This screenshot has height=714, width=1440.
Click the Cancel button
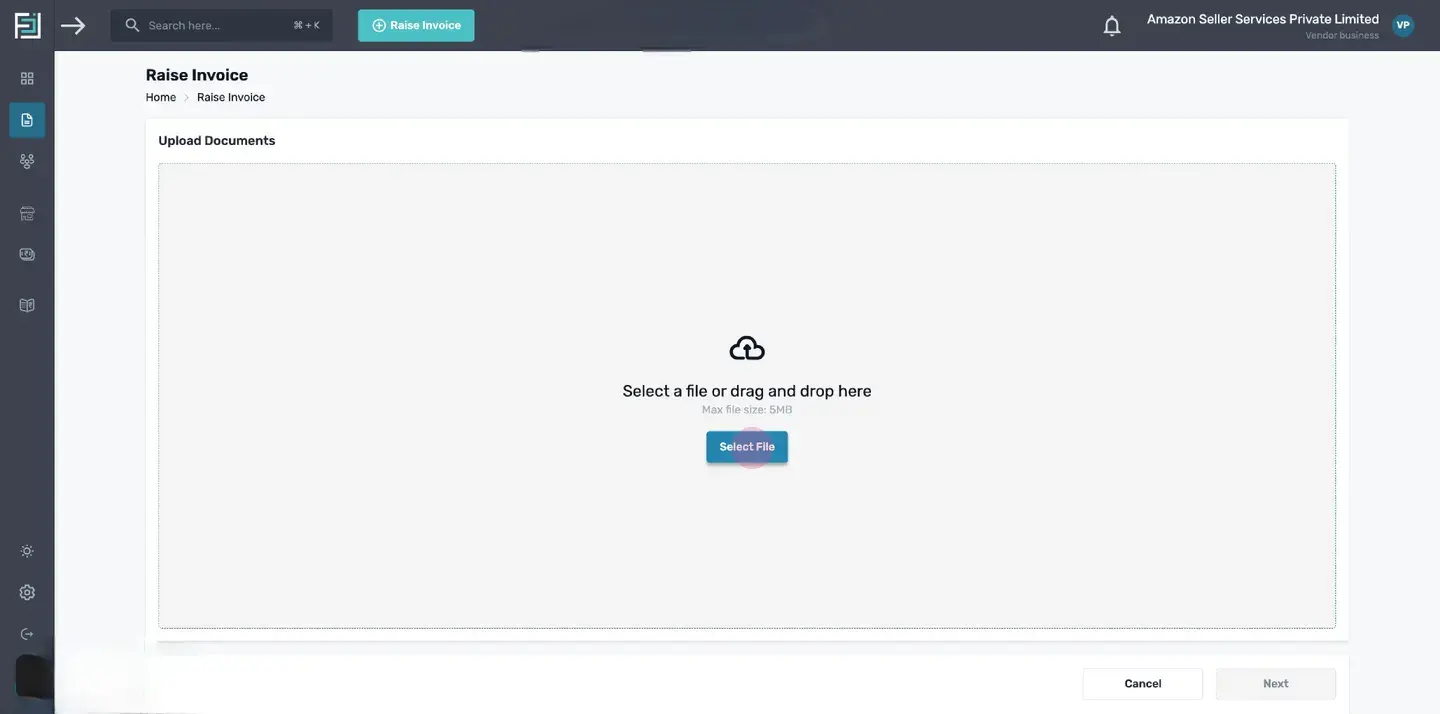point(1143,684)
